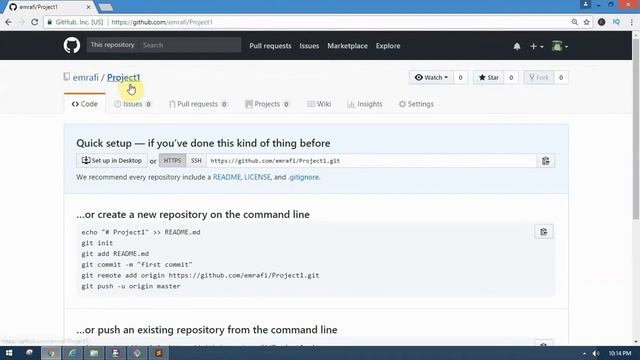The image size is (640, 360).
Task: Switch to the Code tab
Action: (x=84, y=104)
